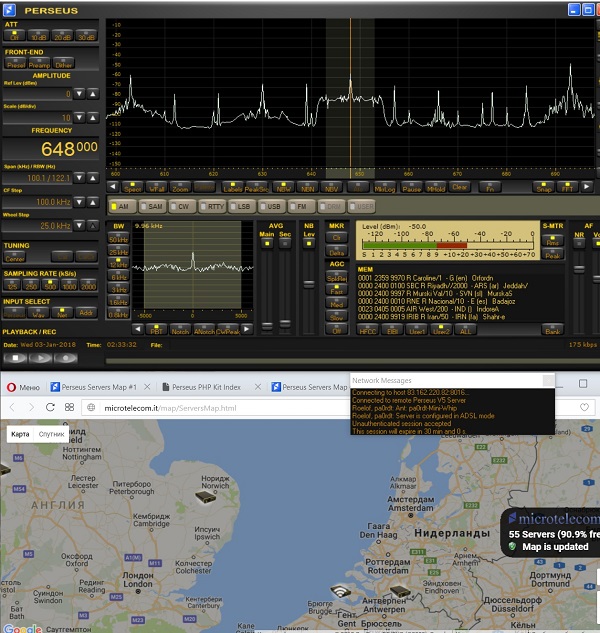The image size is (600, 633).
Task: Go forward in the Opera browser
Action: pos(31,407)
